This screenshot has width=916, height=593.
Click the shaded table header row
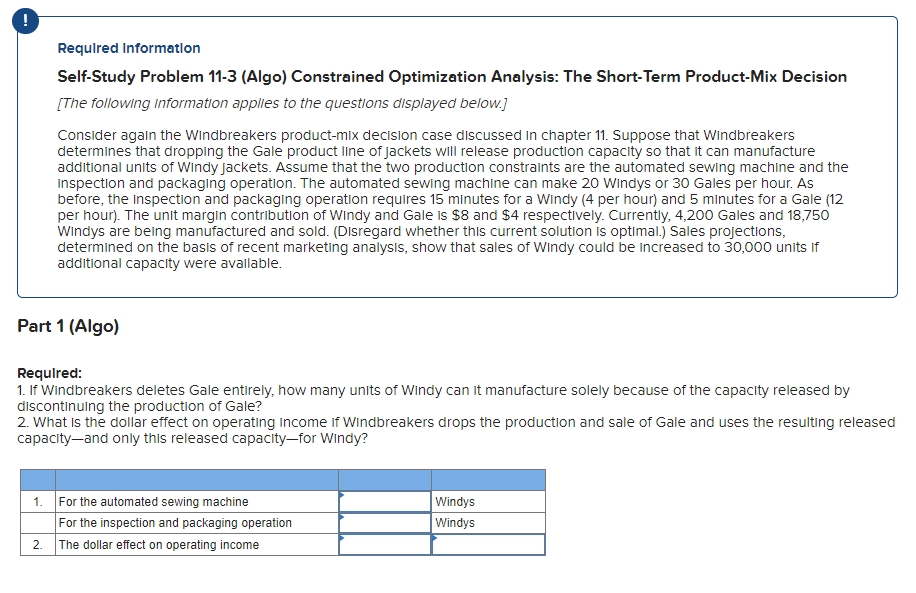[280, 479]
